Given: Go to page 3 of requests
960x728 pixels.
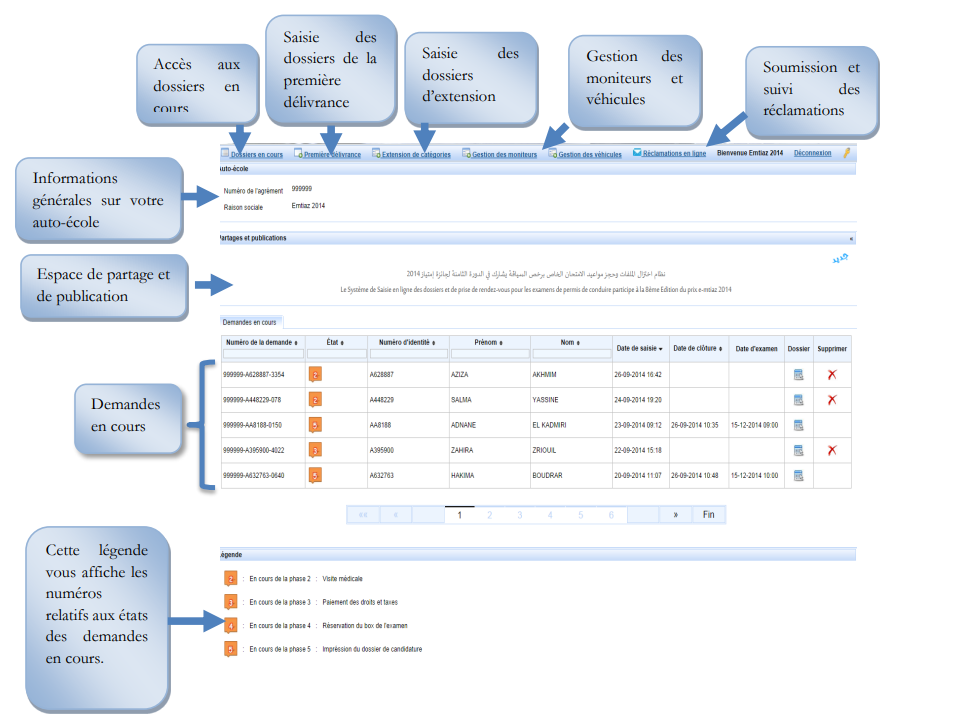Looking at the screenshot, I should (x=520, y=515).
